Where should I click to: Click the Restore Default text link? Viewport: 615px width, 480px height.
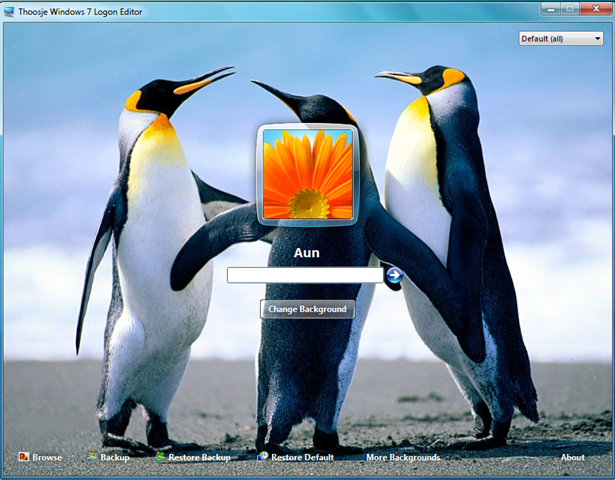[302, 457]
